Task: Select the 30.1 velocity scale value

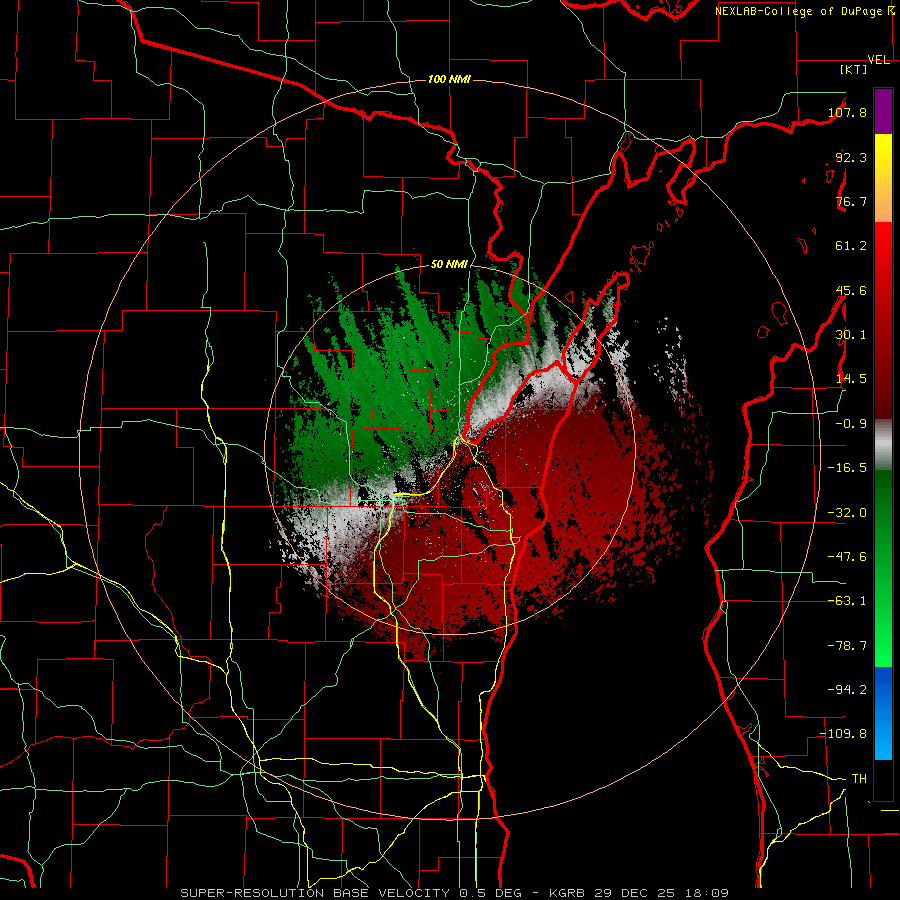Action: click(x=851, y=335)
